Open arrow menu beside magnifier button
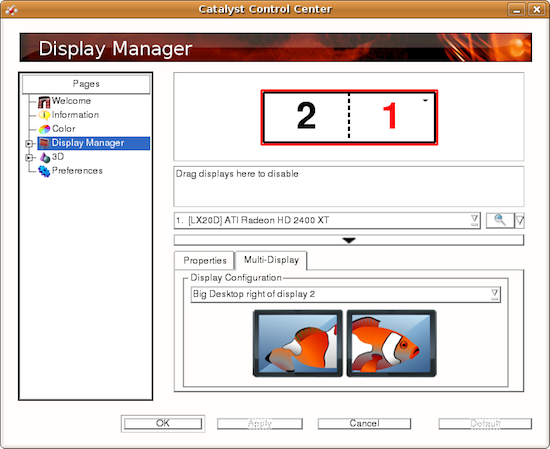 [519, 221]
